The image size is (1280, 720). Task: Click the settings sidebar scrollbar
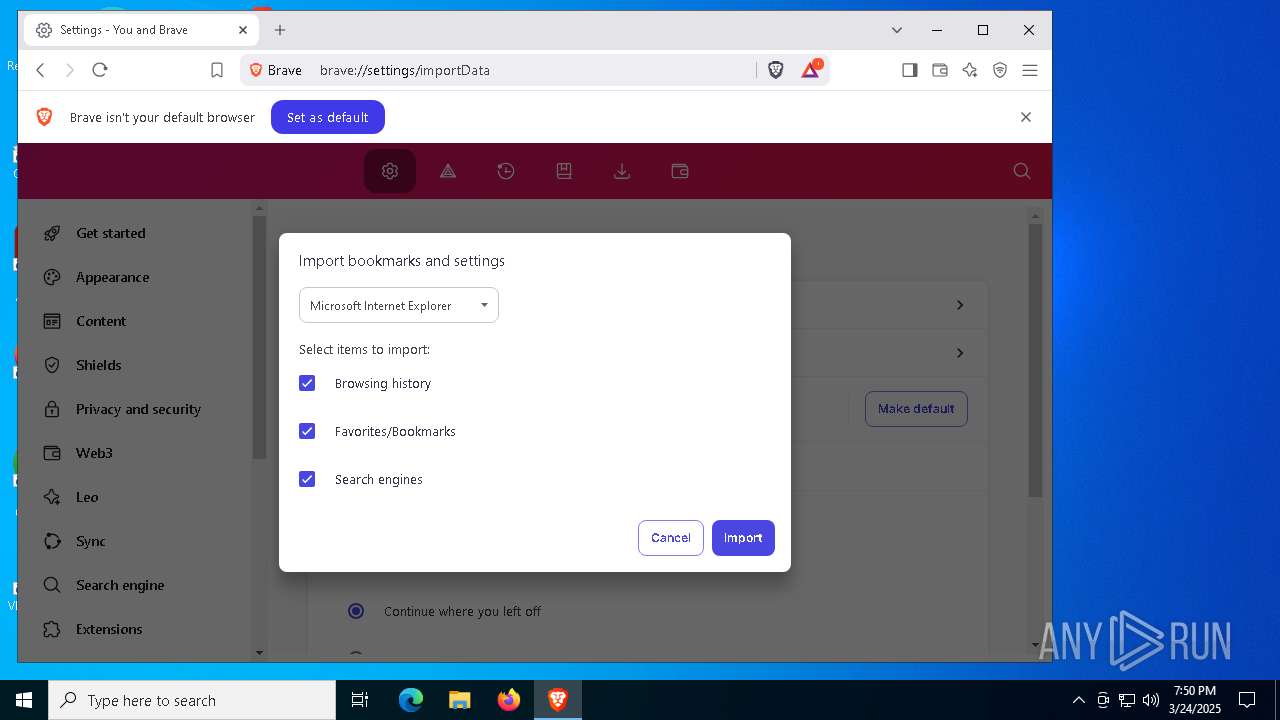click(259, 338)
